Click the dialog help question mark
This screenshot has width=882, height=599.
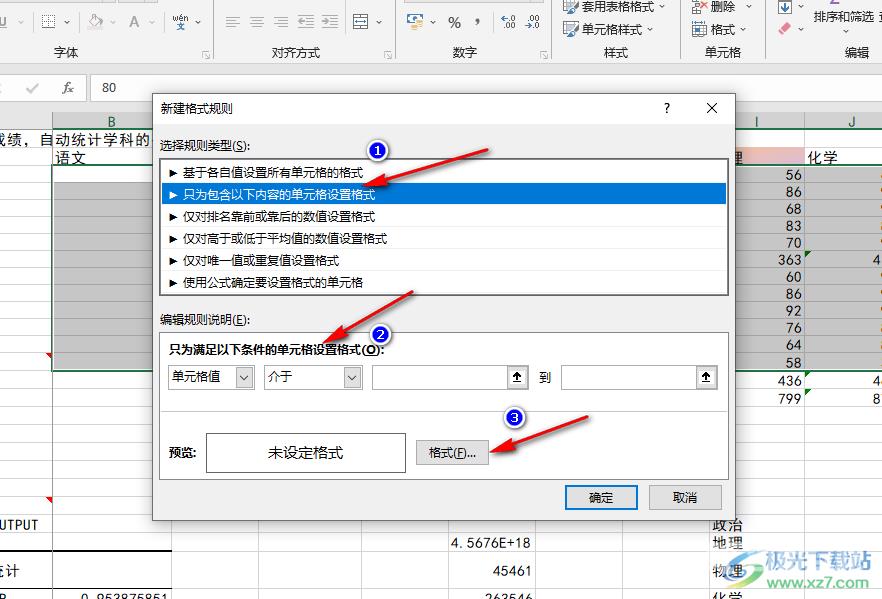(x=667, y=108)
